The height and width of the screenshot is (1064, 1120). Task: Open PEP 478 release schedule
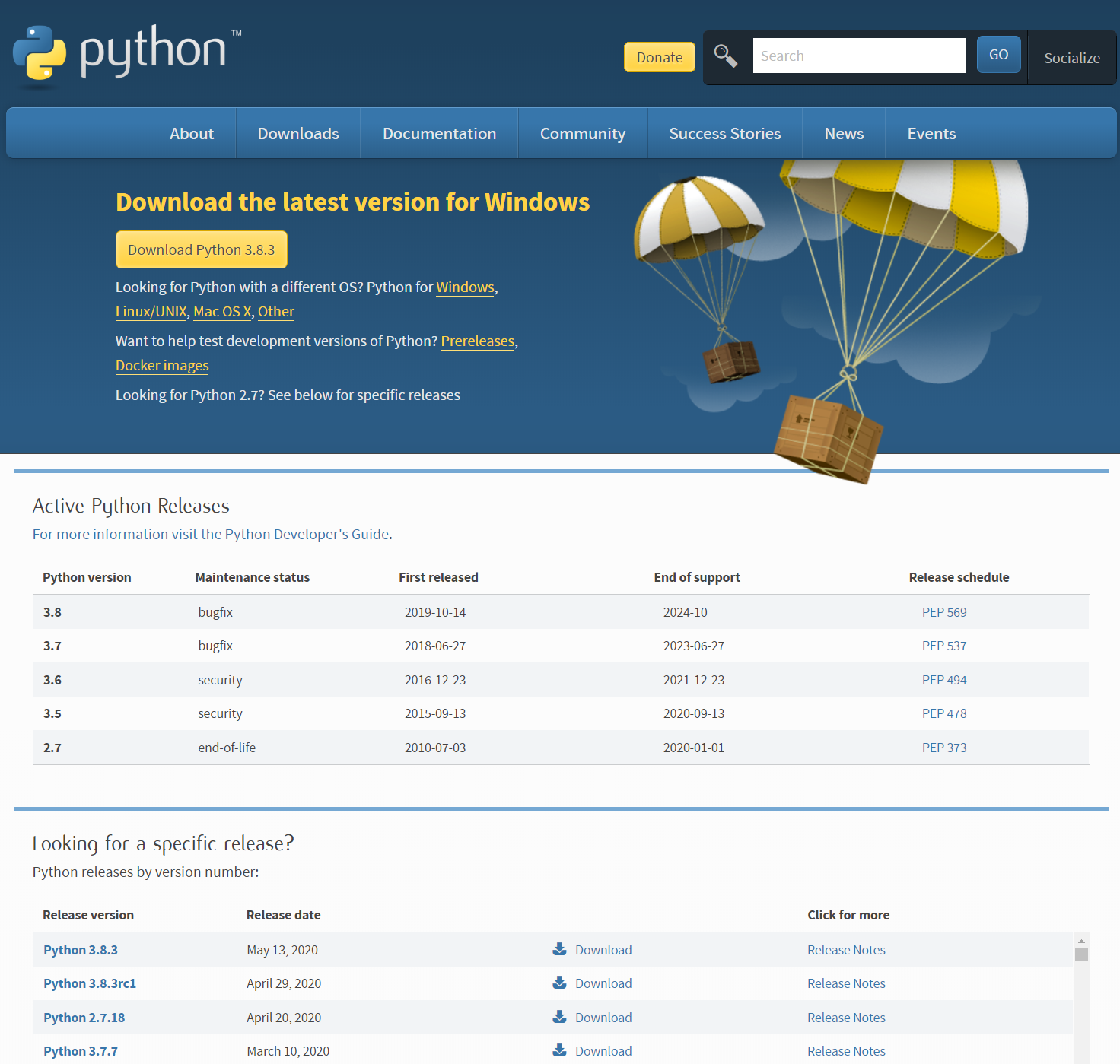(944, 713)
